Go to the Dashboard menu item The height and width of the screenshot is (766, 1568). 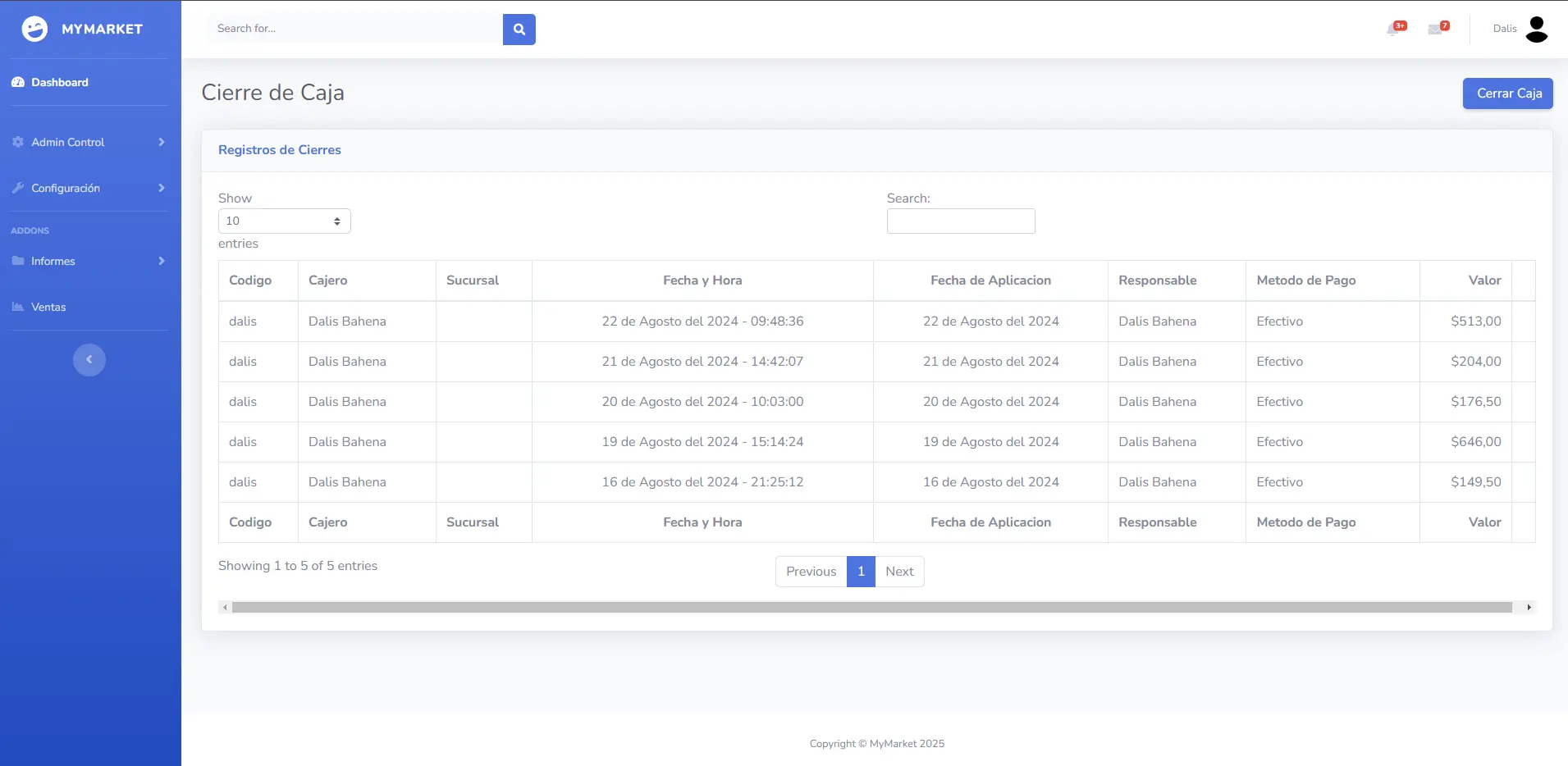(x=60, y=83)
